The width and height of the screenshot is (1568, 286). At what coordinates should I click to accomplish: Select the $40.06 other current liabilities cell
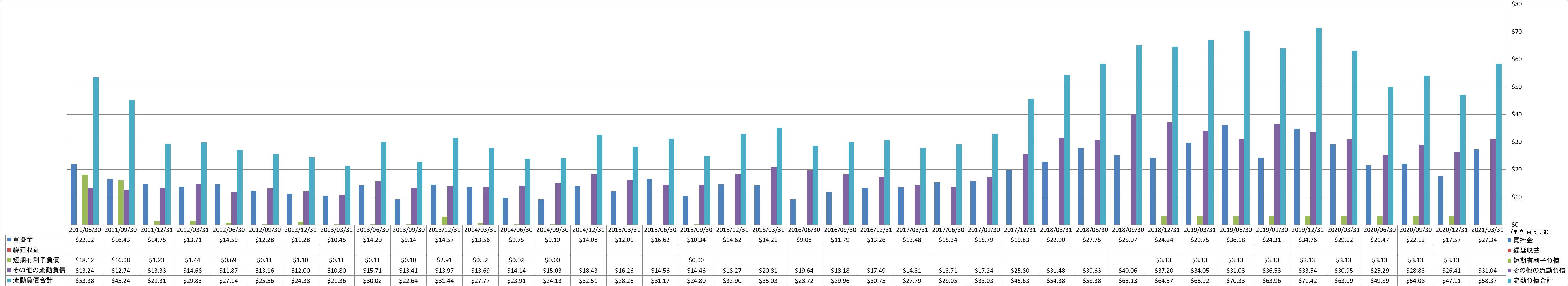pyautogui.click(x=1127, y=270)
